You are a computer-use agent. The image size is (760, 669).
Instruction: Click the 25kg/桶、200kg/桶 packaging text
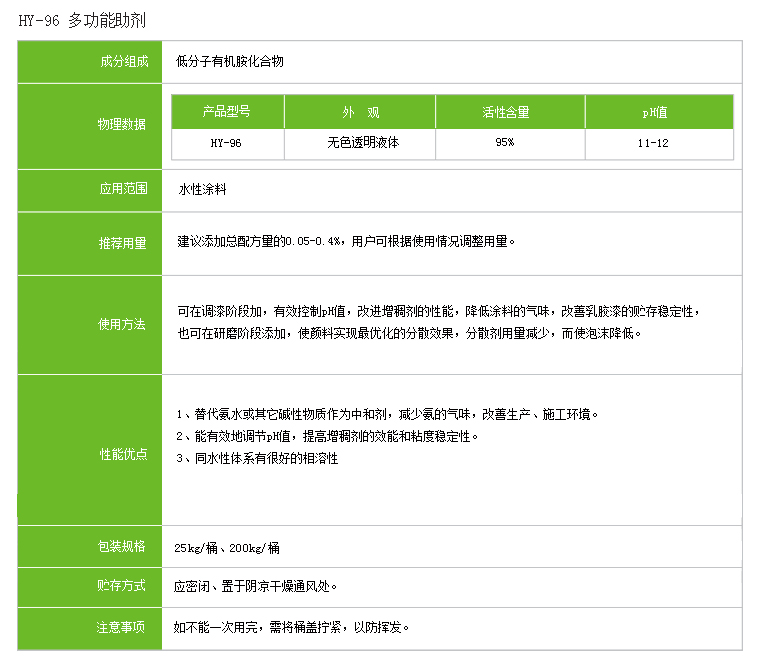click(227, 548)
